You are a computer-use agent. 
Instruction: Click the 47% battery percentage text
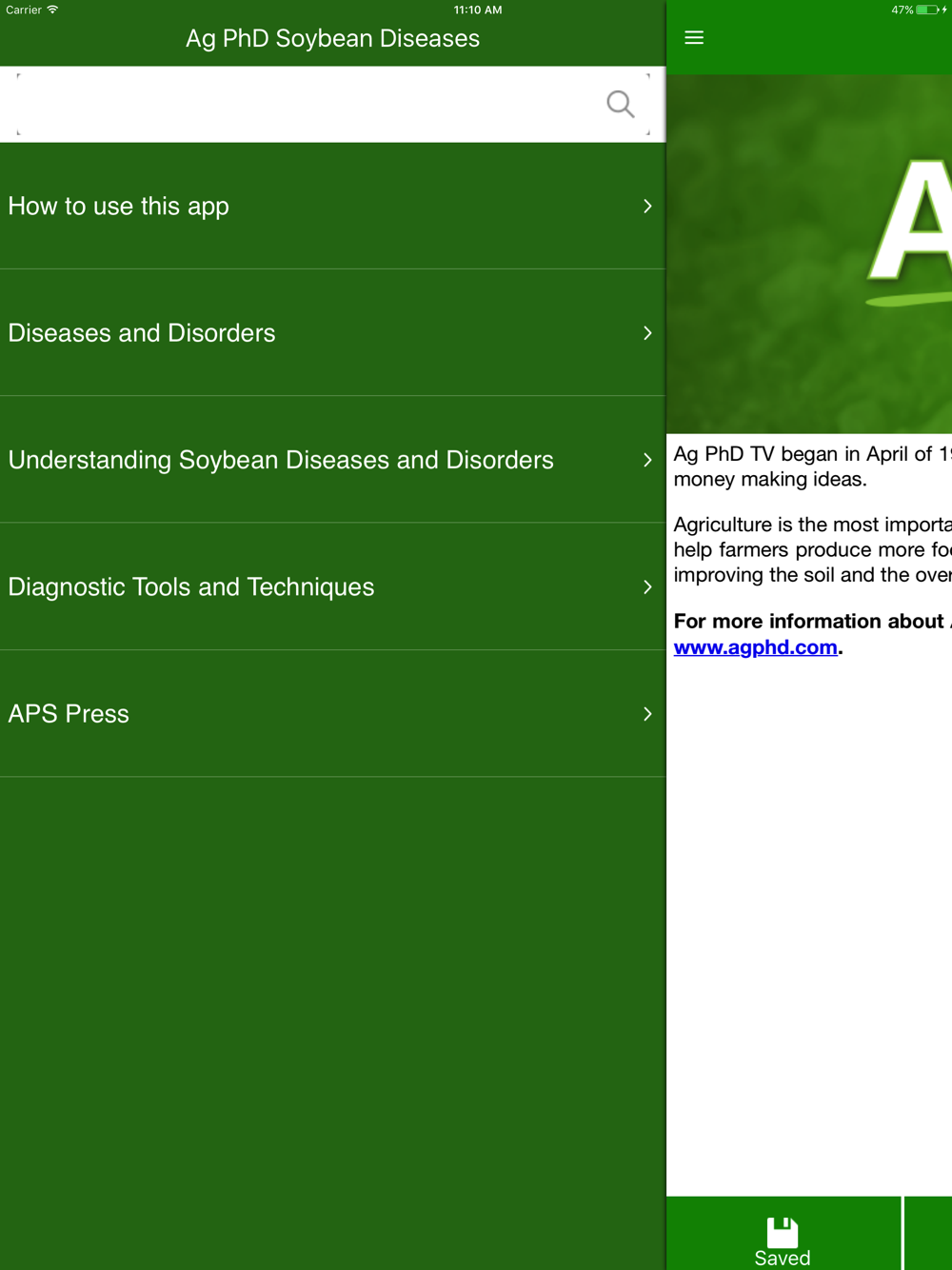coord(902,10)
